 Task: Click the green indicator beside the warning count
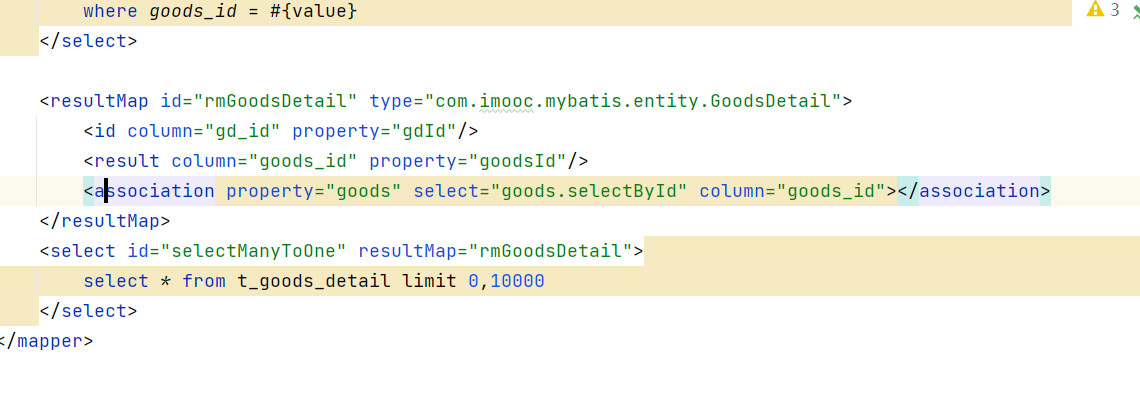[1135, 11]
